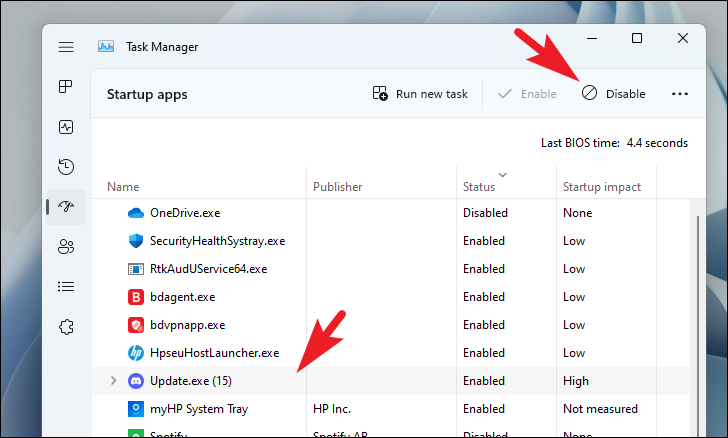Click the Disable button

pos(613,94)
